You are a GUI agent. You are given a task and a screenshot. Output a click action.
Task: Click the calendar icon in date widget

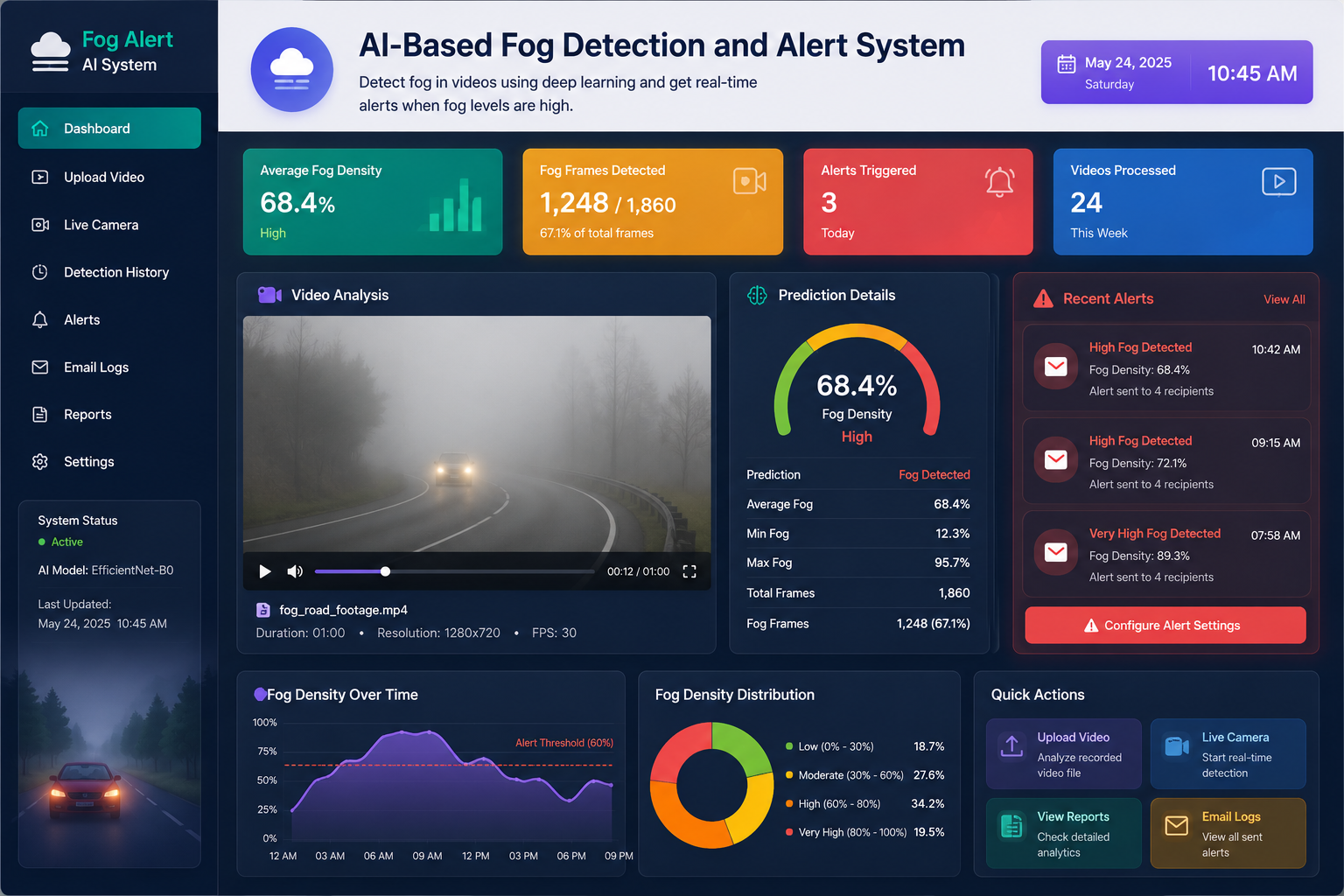click(x=1067, y=64)
